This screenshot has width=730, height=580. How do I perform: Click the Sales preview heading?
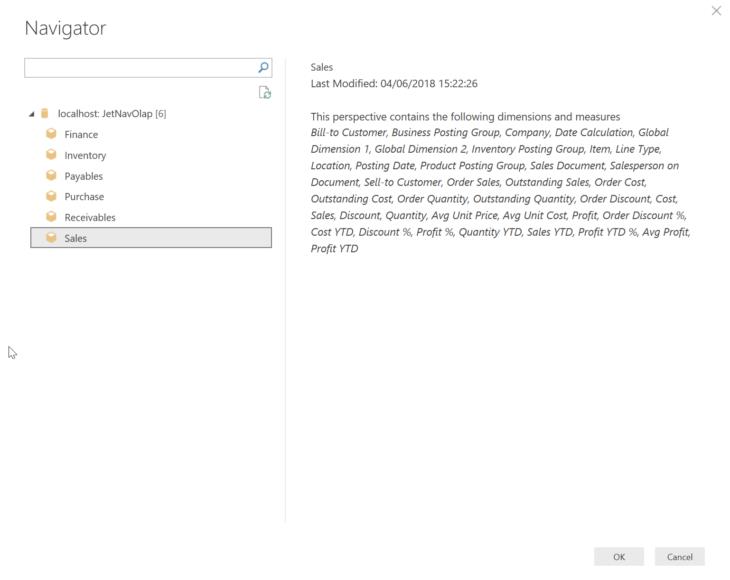point(322,67)
